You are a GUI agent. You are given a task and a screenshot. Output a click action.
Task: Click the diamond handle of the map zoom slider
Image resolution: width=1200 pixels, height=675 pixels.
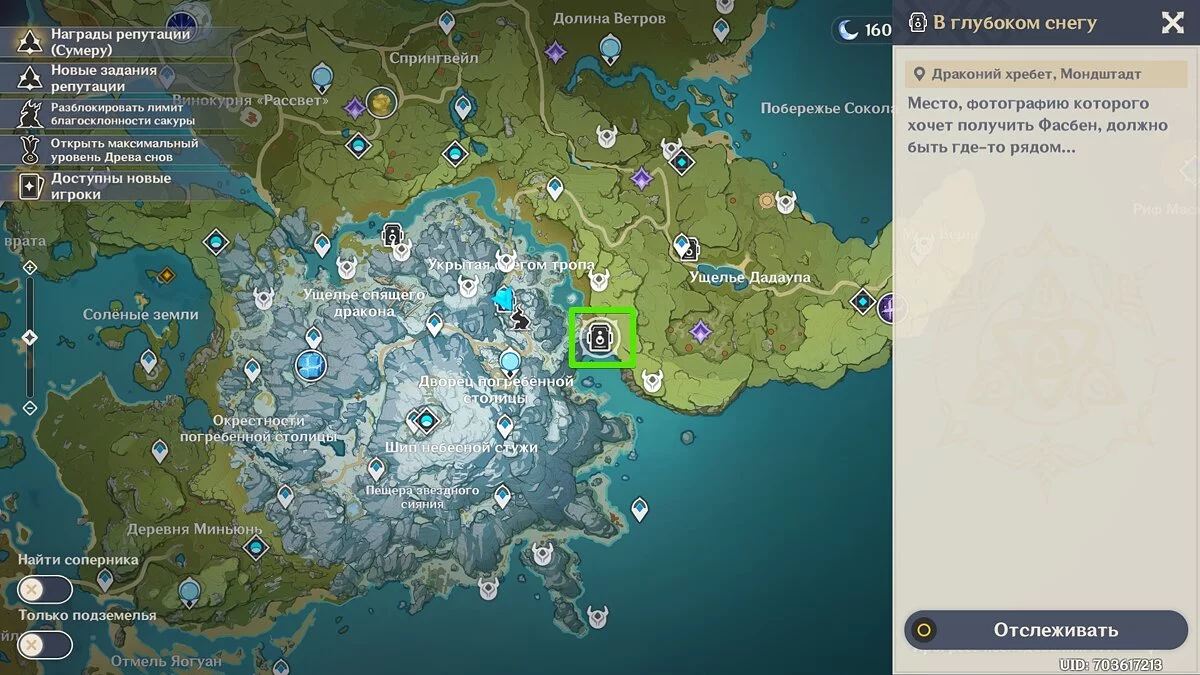coord(29,337)
